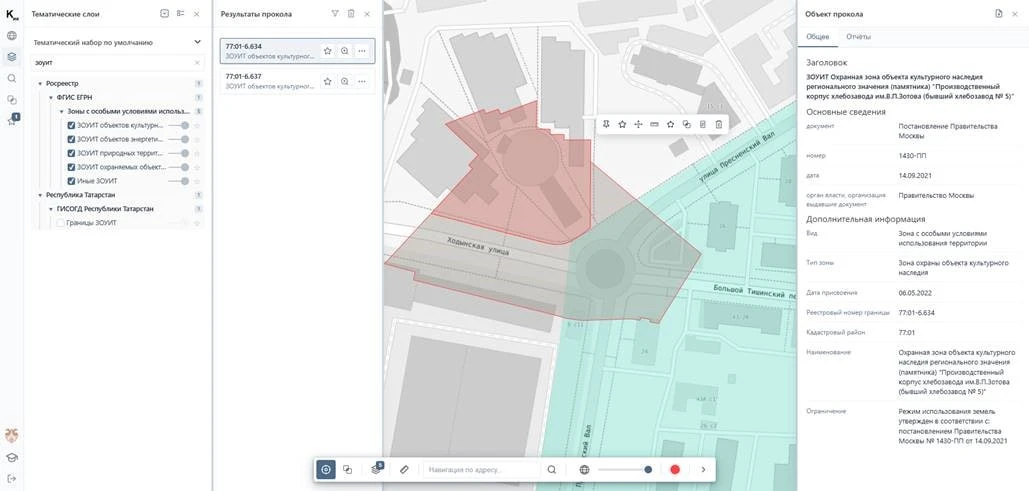Image resolution: width=1029 pixels, height=491 pixels.
Task: Collapse Зоны с особыми условиями node
Action: click(x=62, y=111)
